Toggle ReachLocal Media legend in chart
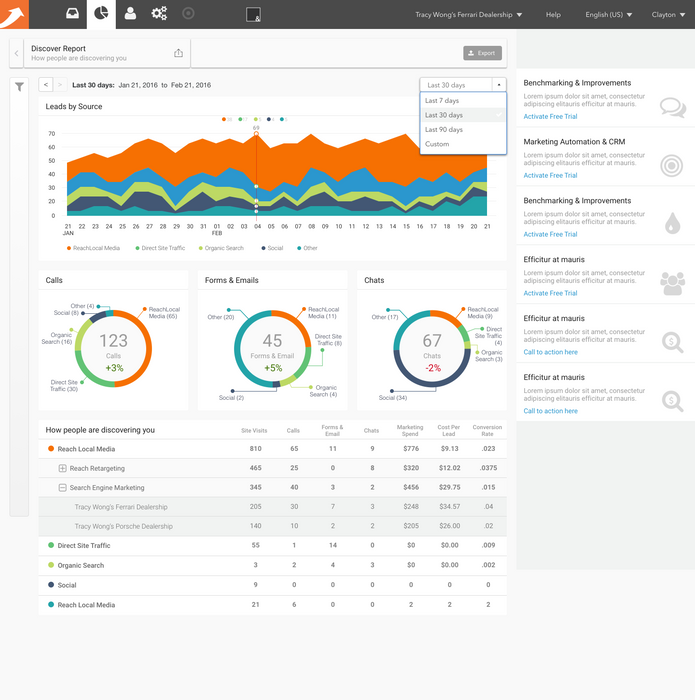This screenshot has height=700, width=695. [x=93, y=248]
